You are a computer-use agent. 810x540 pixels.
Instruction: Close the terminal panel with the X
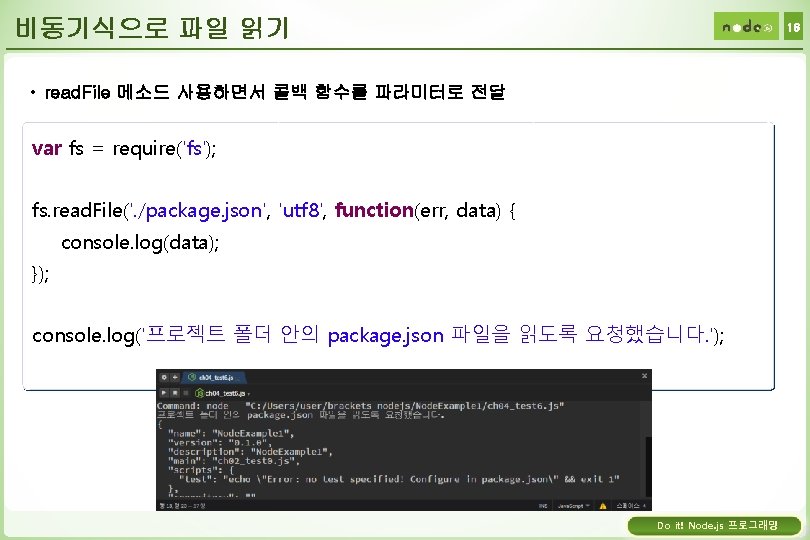(x=644, y=376)
